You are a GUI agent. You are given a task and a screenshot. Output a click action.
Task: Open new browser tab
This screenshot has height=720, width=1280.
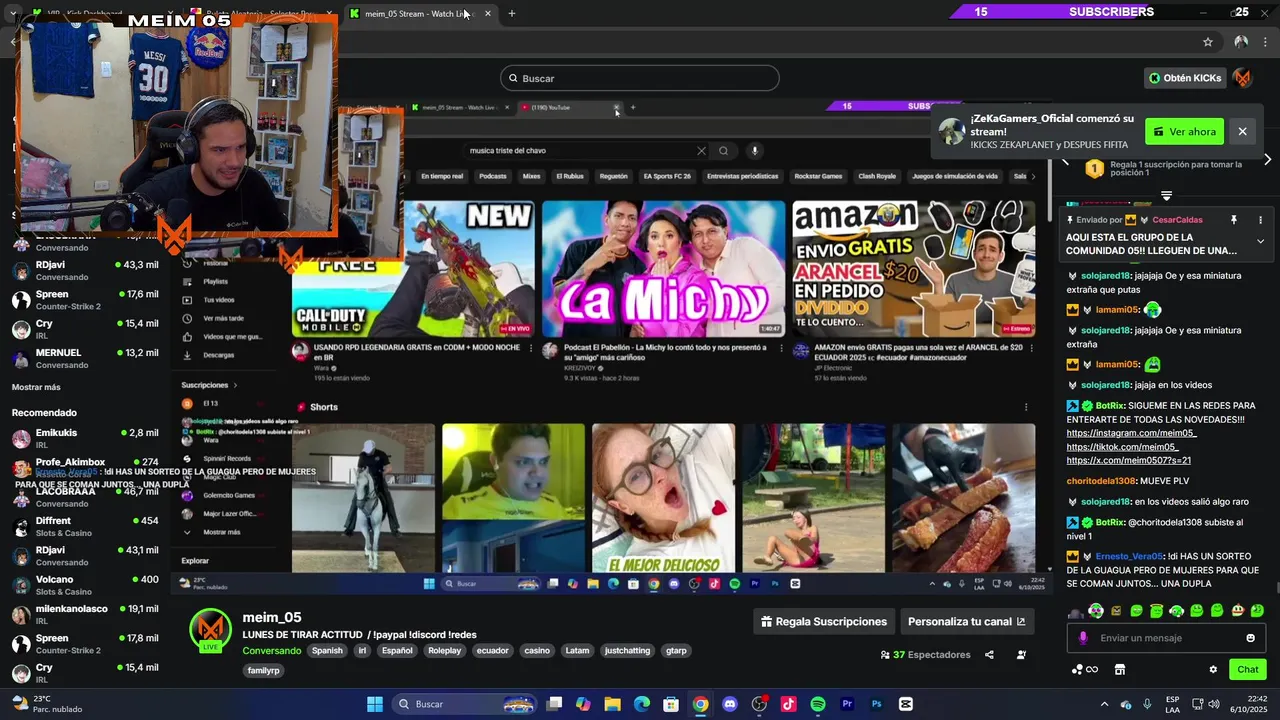[x=512, y=13]
